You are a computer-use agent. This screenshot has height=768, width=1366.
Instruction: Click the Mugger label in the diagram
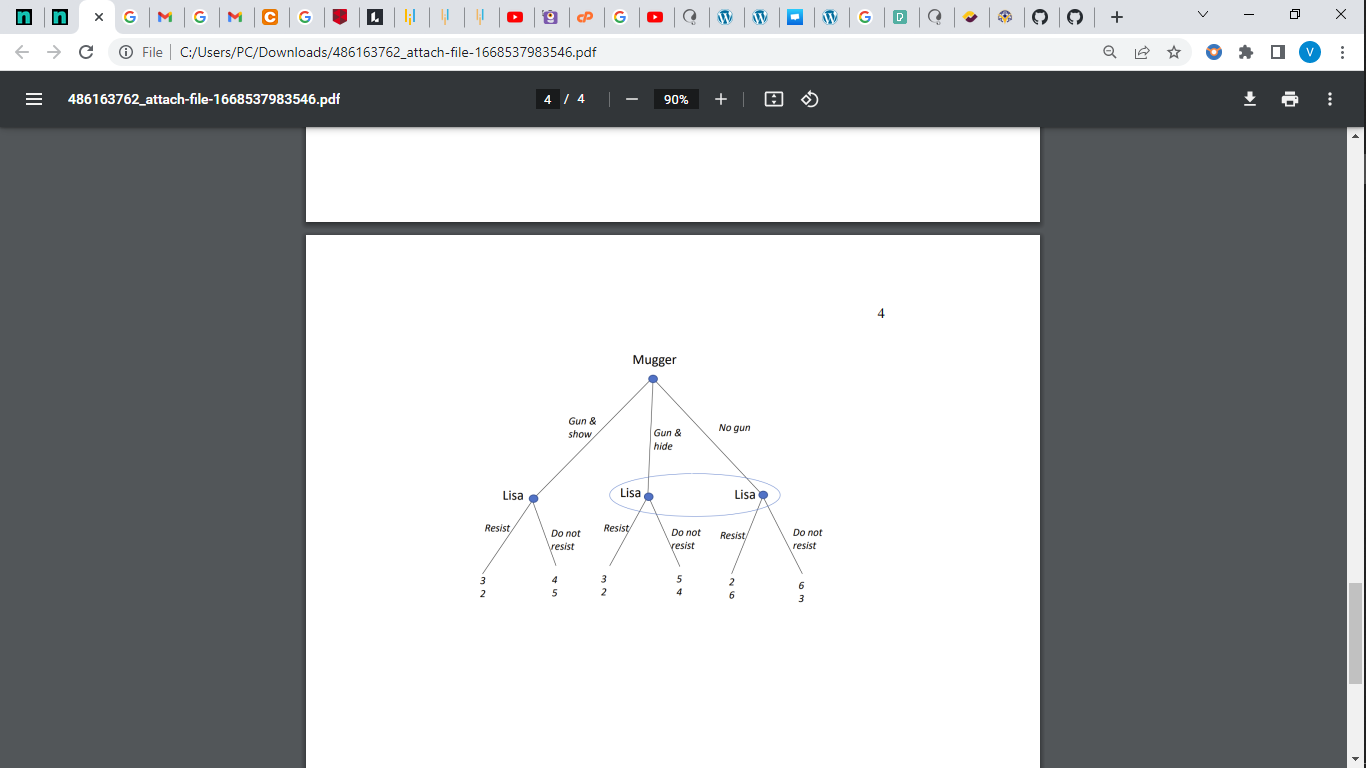pyautogui.click(x=654, y=360)
